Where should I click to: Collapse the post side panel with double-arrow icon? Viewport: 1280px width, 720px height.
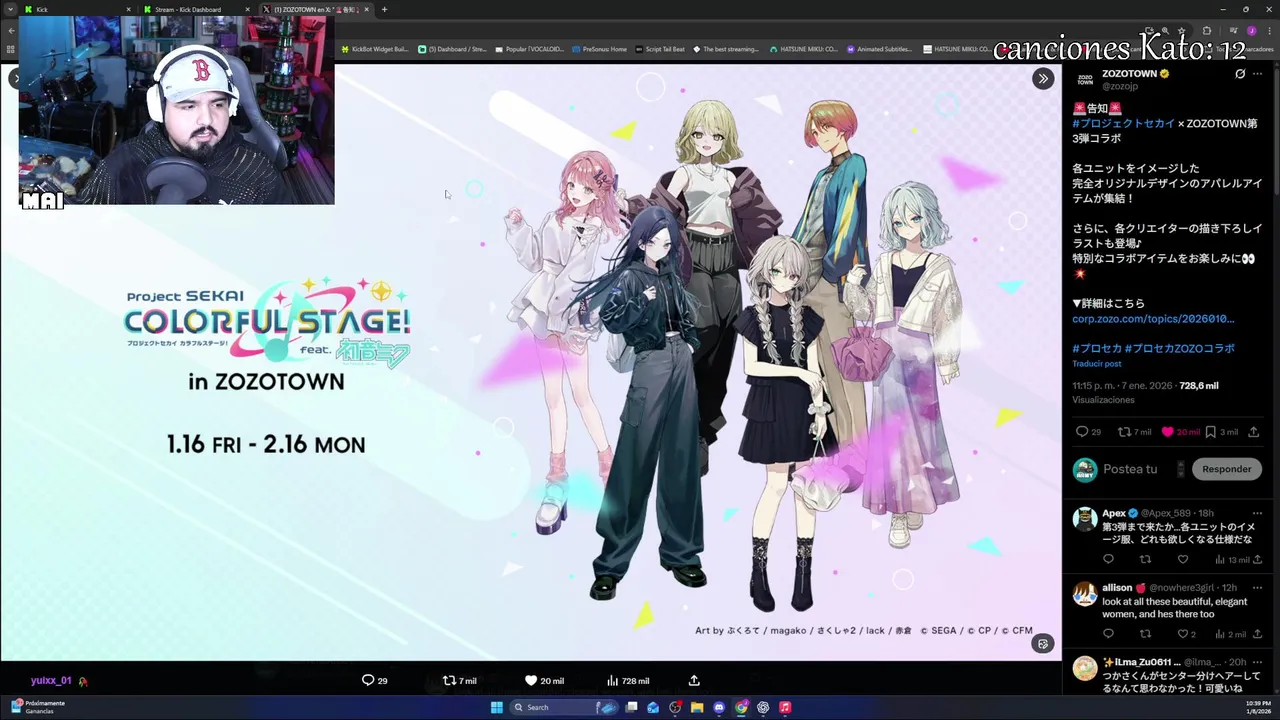pos(1043,78)
